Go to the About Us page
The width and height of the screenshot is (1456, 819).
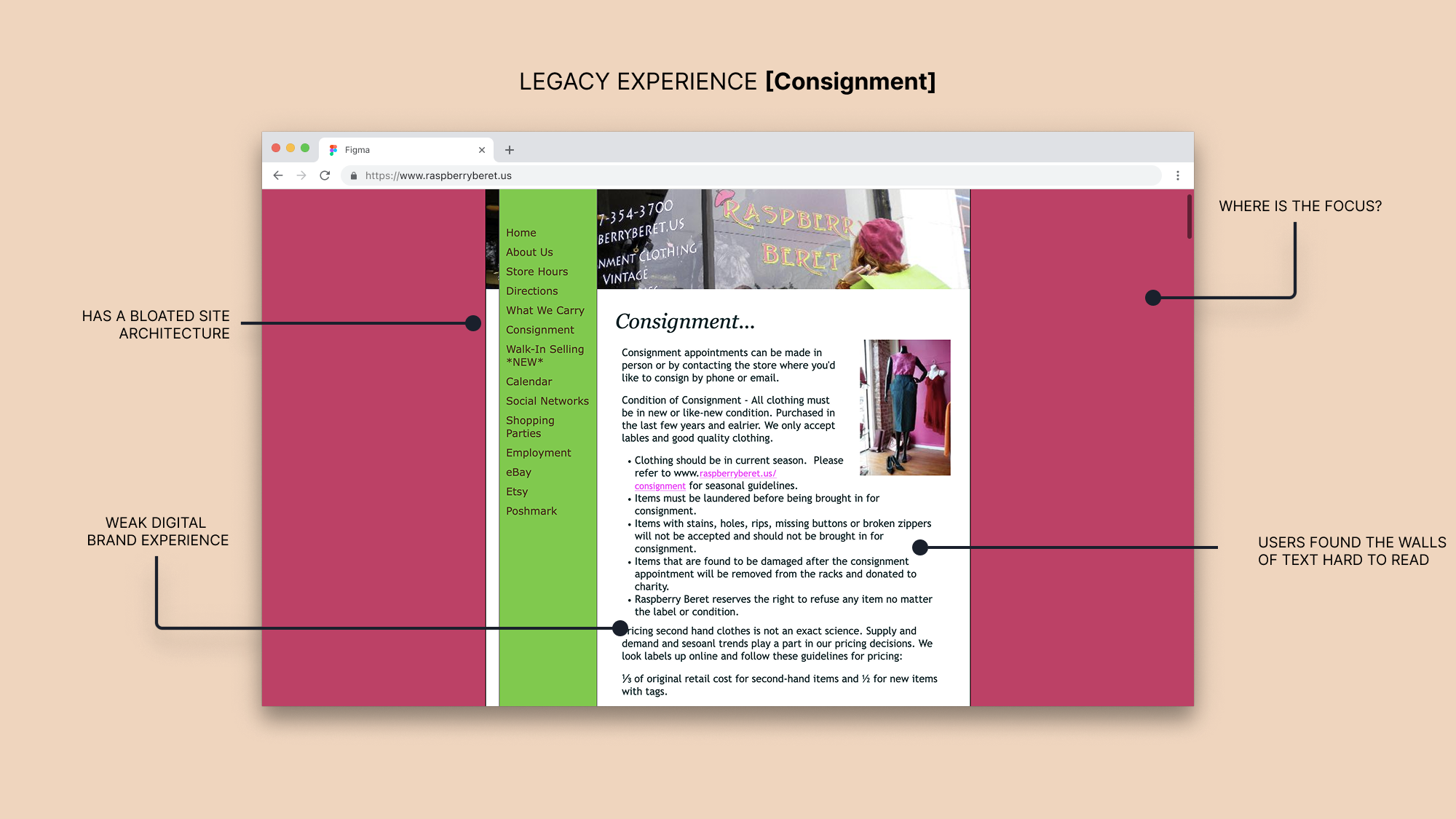[529, 252]
